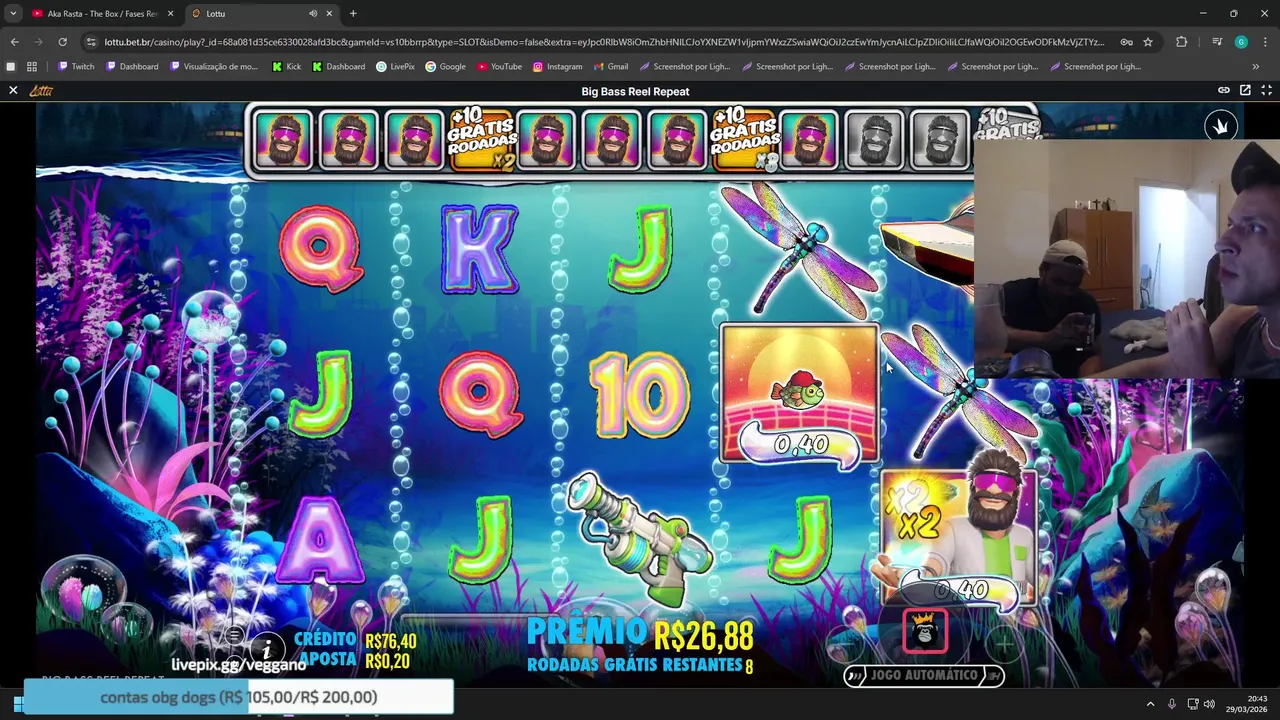Open a new browser tab
This screenshot has height=720, width=1280.
353,13
